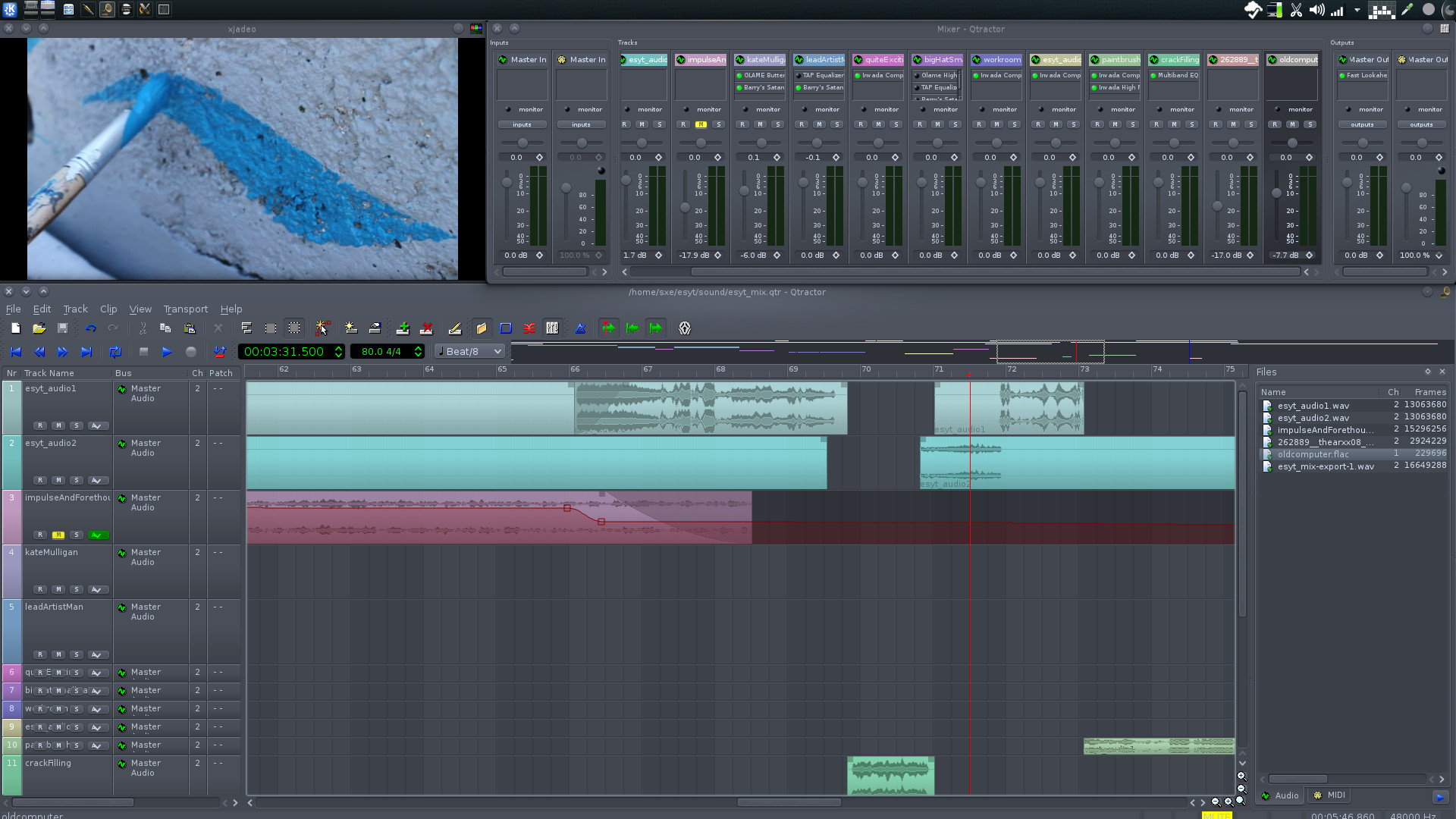Toggle the Loop transport button
Image resolution: width=1456 pixels, height=819 pixels.
pos(115,352)
